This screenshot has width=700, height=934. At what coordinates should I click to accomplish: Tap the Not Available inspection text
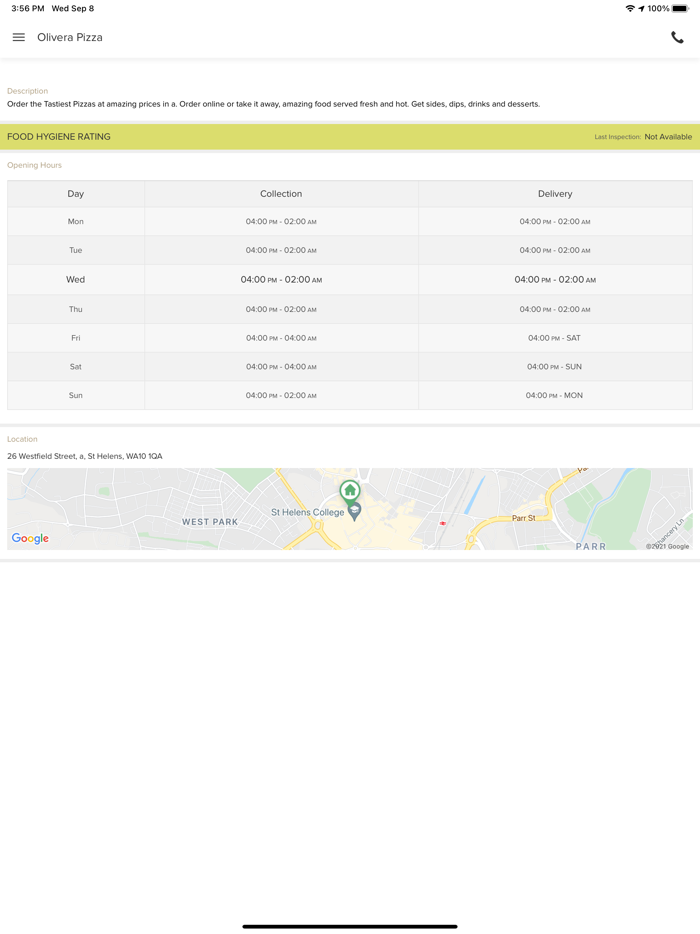668,136
